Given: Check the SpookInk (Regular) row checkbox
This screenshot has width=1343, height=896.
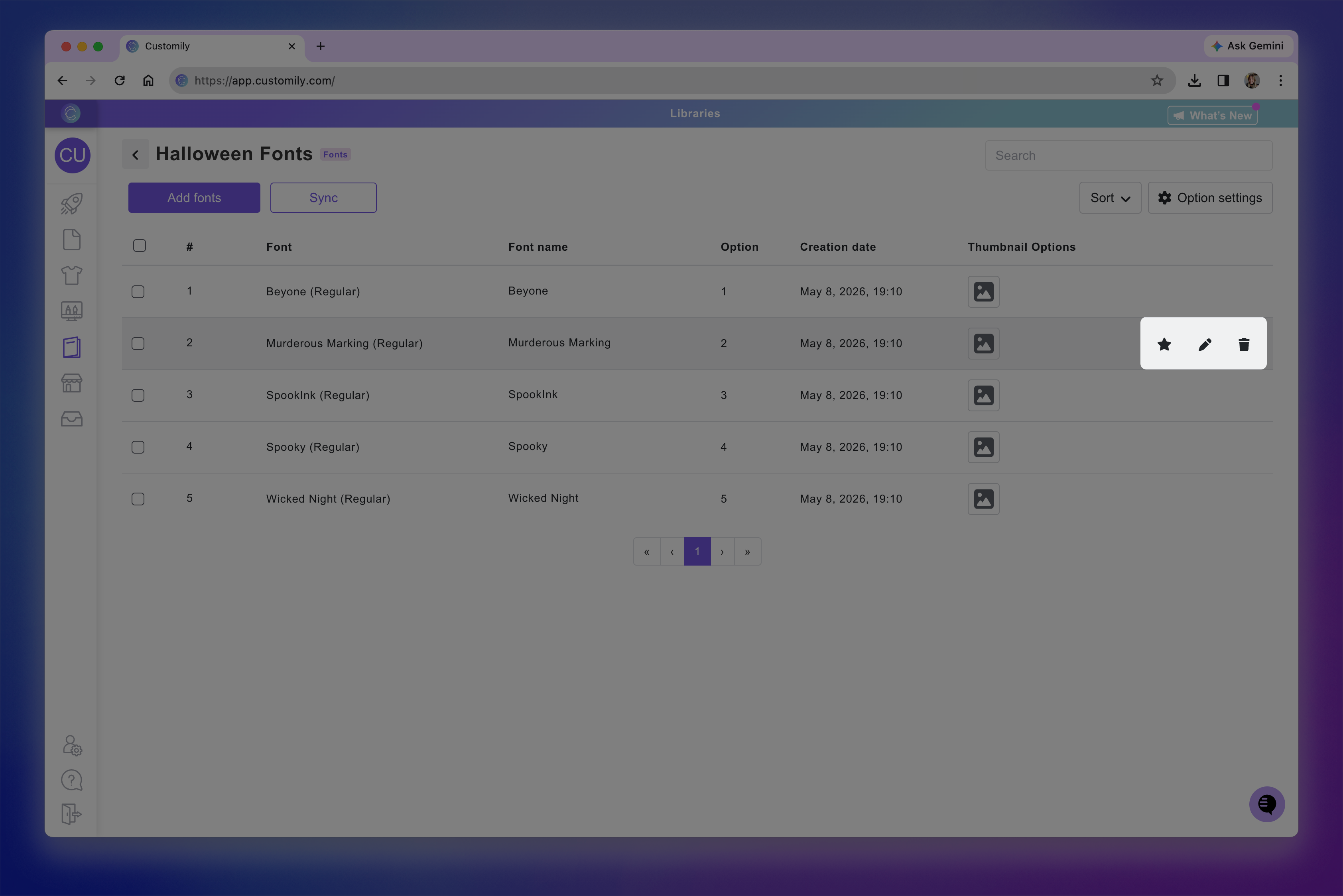Looking at the screenshot, I should click(x=138, y=395).
